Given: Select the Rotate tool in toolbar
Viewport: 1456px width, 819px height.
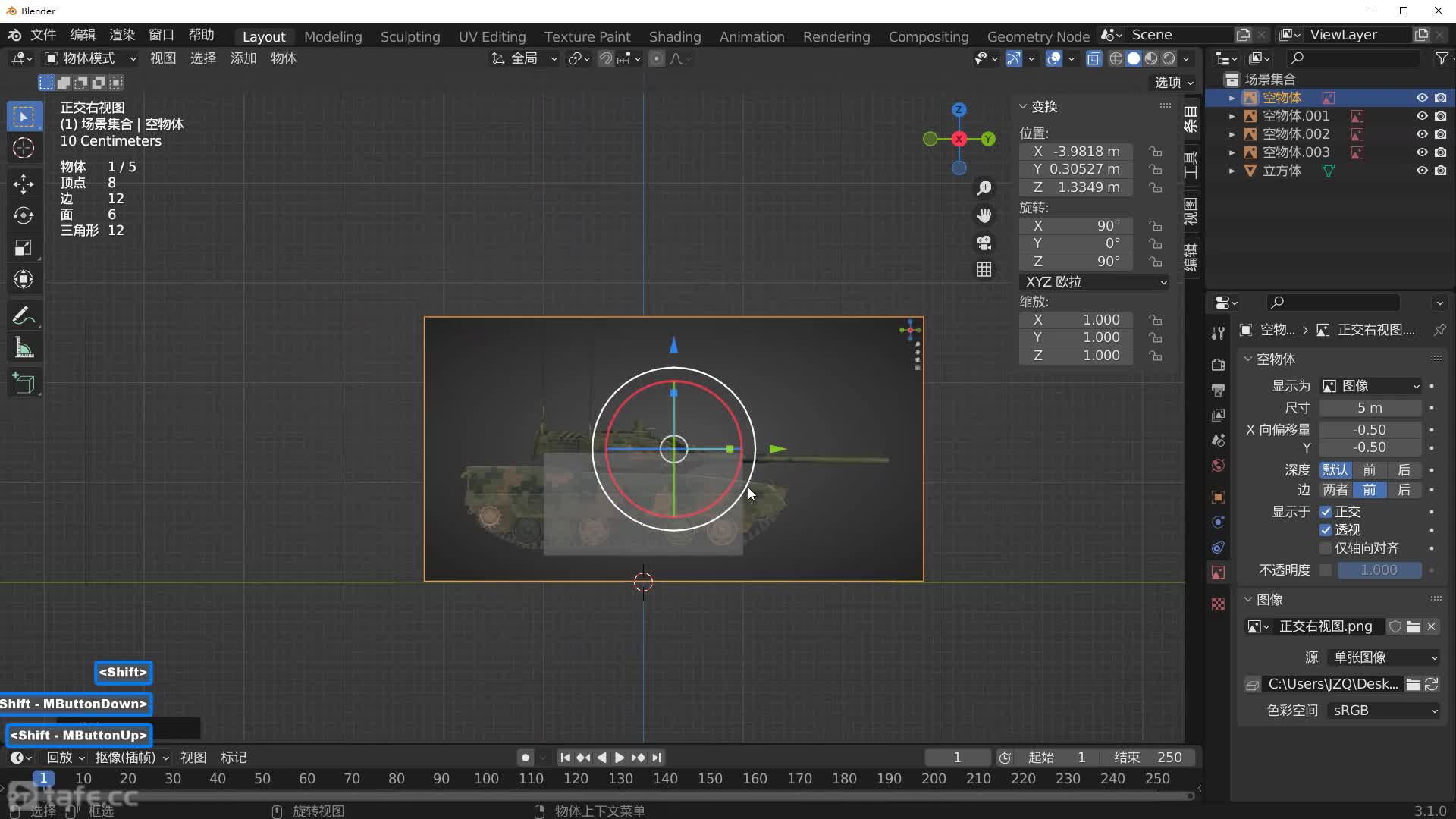Looking at the screenshot, I should click(x=24, y=215).
